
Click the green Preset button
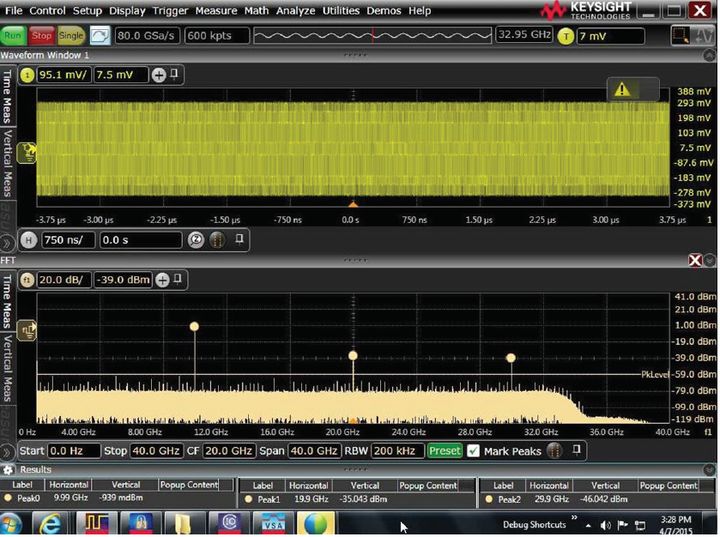(445, 451)
